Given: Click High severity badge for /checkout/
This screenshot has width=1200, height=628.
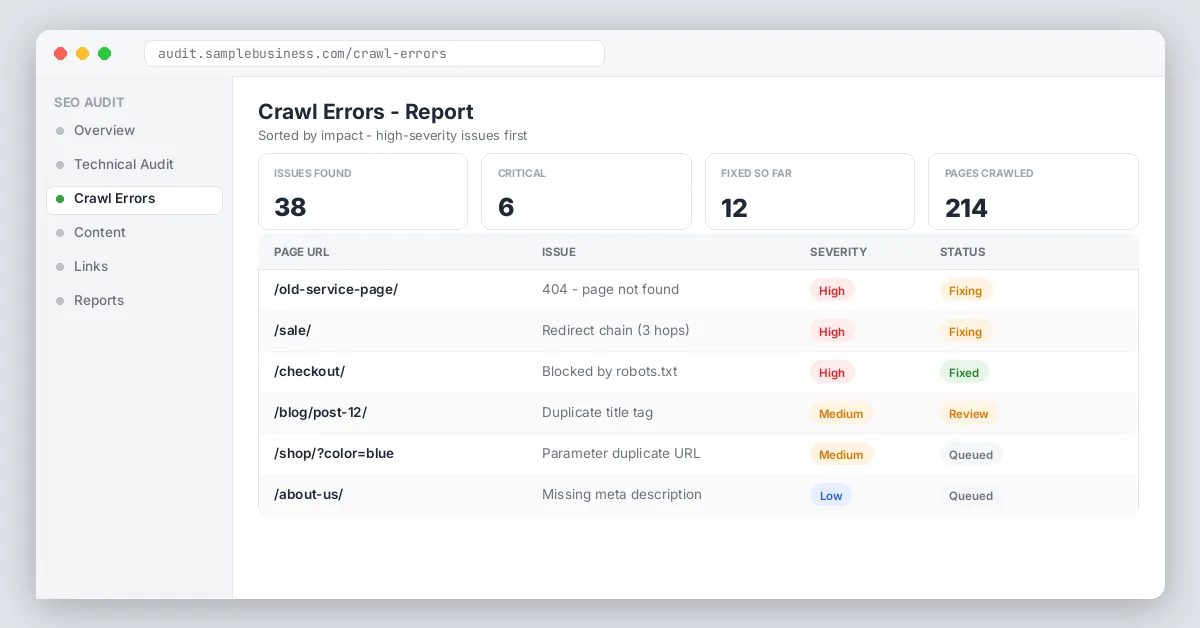Looking at the screenshot, I should [832, 372].
